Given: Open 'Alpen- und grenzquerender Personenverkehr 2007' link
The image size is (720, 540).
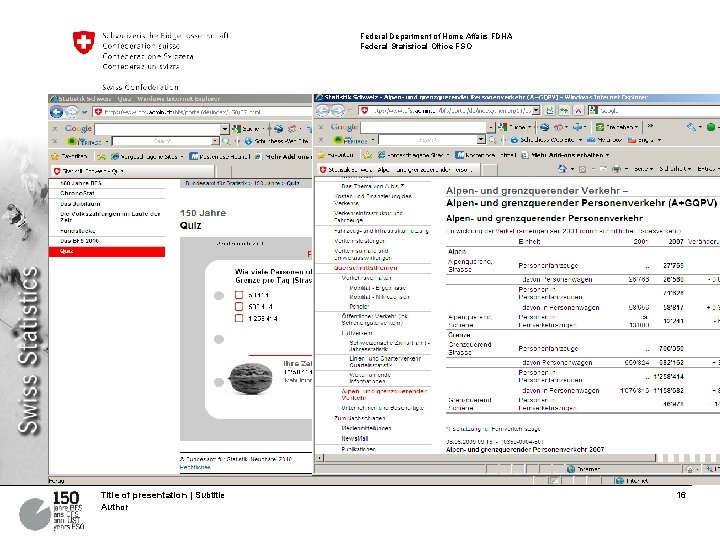Looking at the screenshot, I should (525, 450).
